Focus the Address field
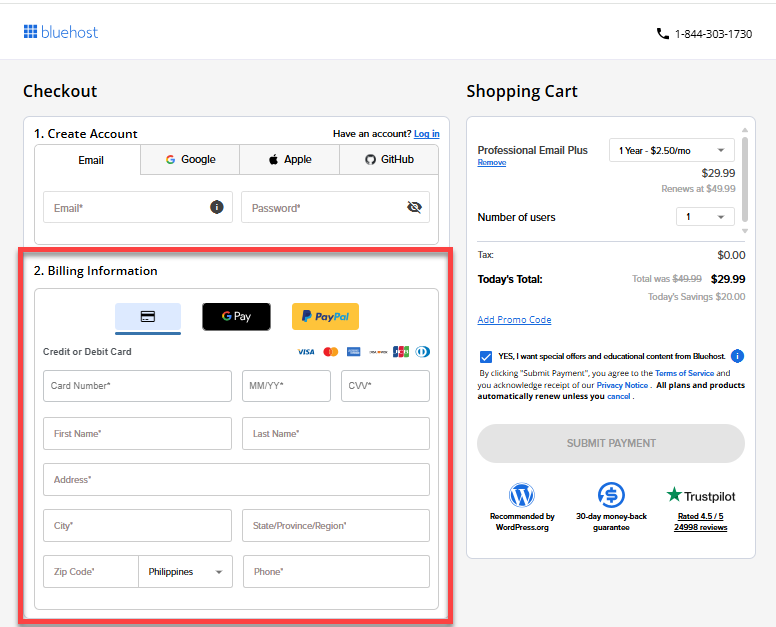776x627 pixels. tap(237, 480)
